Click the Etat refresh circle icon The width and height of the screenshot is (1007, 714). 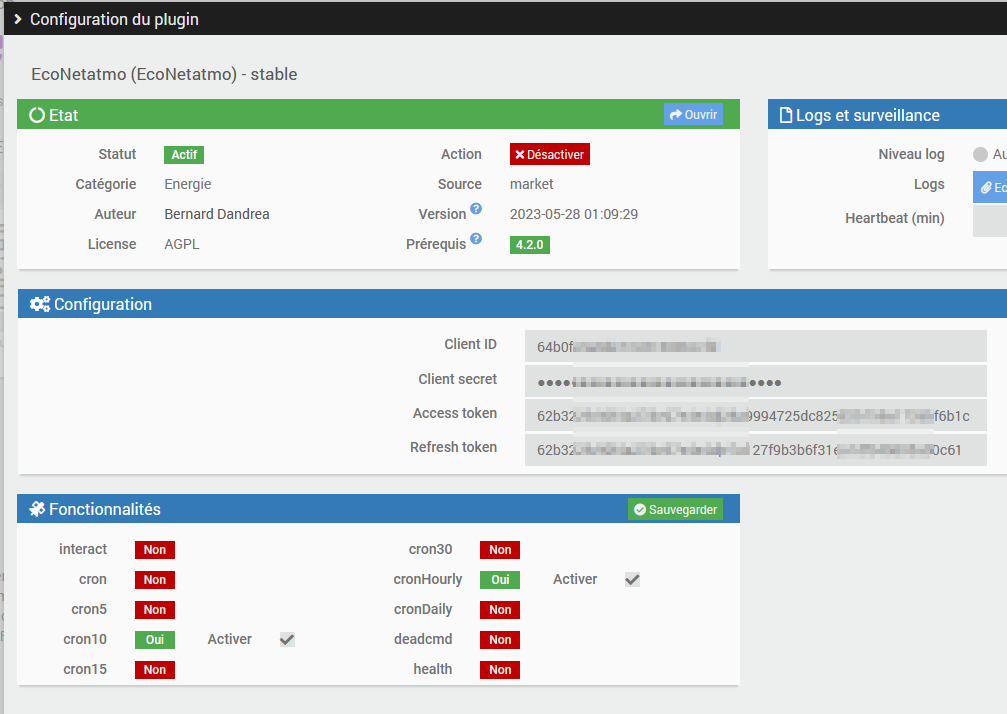[x=37, y=115]
